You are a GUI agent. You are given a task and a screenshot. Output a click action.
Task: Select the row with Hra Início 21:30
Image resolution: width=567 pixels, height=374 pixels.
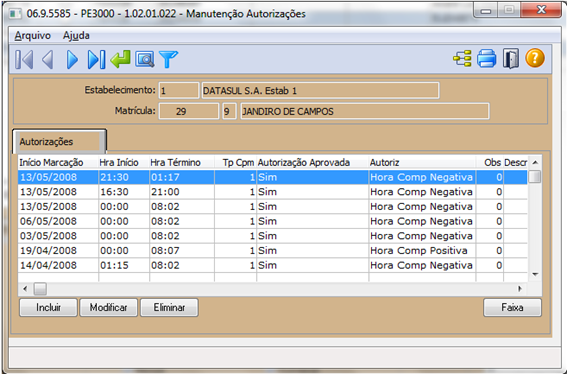[x=273, y=177]
